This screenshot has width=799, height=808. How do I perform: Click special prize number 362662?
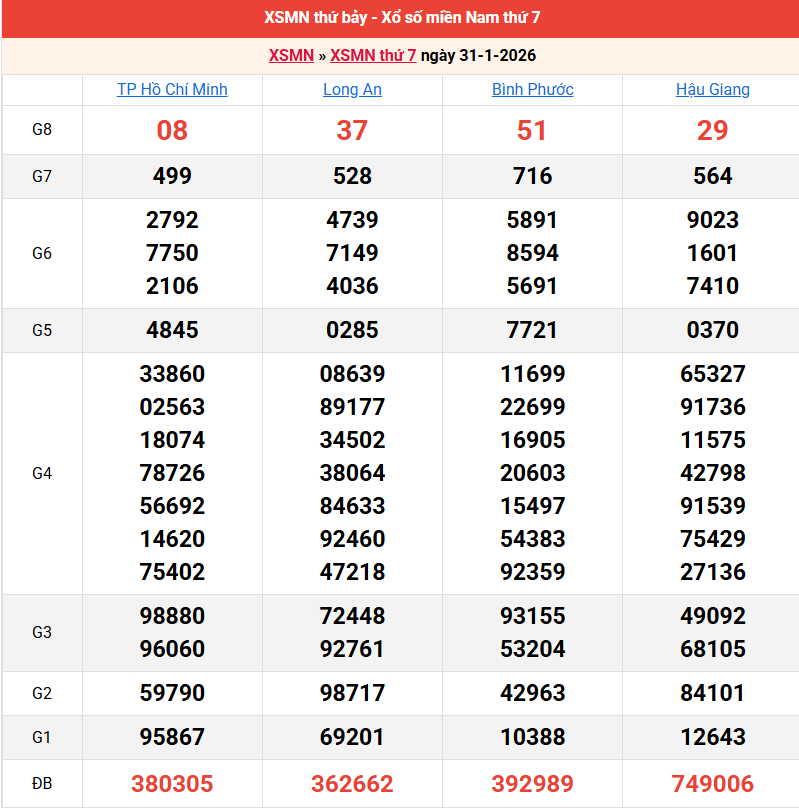(352, 783)
